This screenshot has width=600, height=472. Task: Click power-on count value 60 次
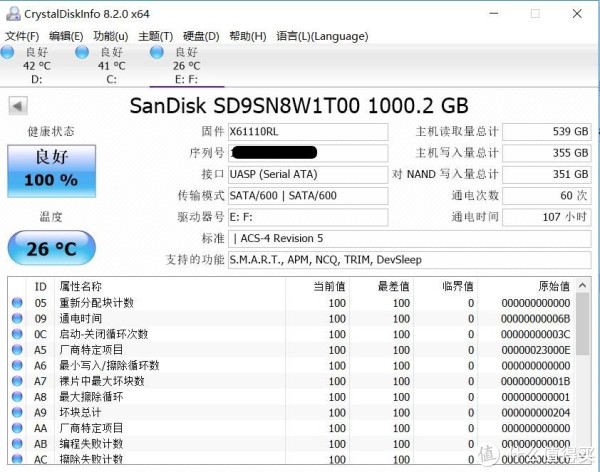pyautogui.click(x=547, y=196)
